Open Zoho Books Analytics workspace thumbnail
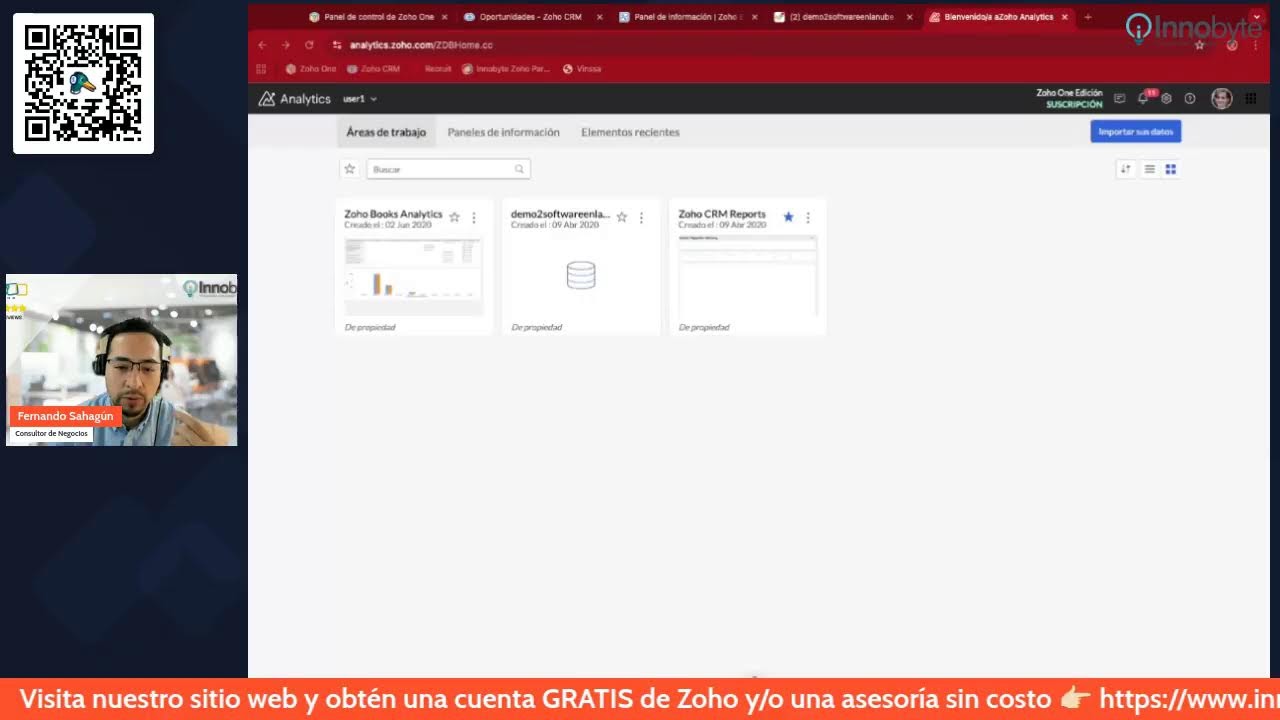This screenshot has width=1280, height=720. point(413,276)
